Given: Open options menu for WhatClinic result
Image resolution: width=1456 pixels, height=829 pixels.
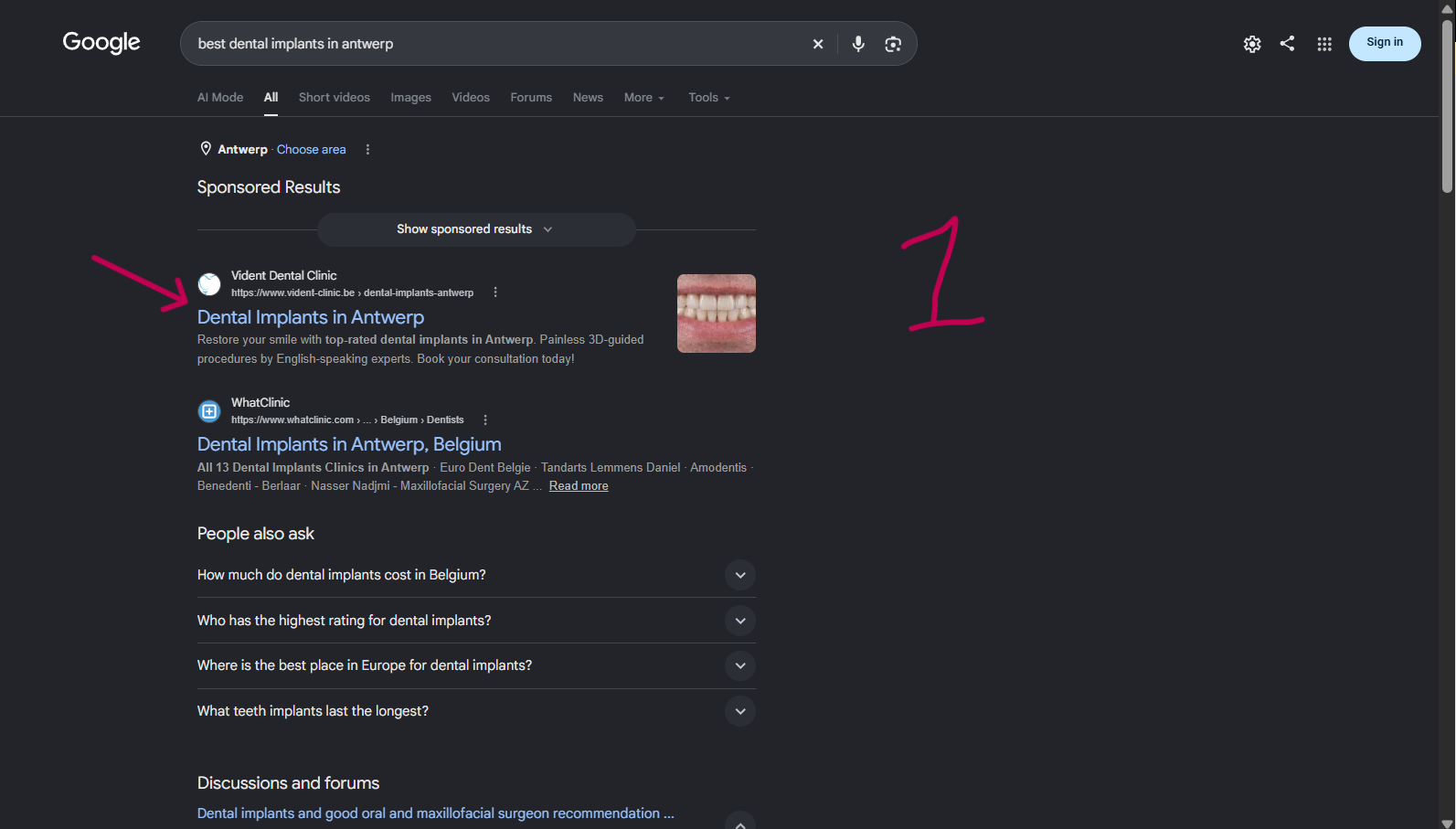Looking at the screenshot, I should tap(485, 420).
